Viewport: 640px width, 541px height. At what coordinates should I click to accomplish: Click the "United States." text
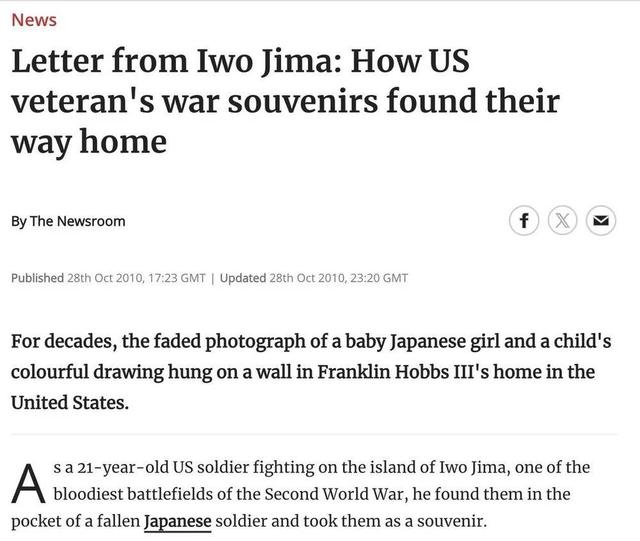[x=70, y=403]
